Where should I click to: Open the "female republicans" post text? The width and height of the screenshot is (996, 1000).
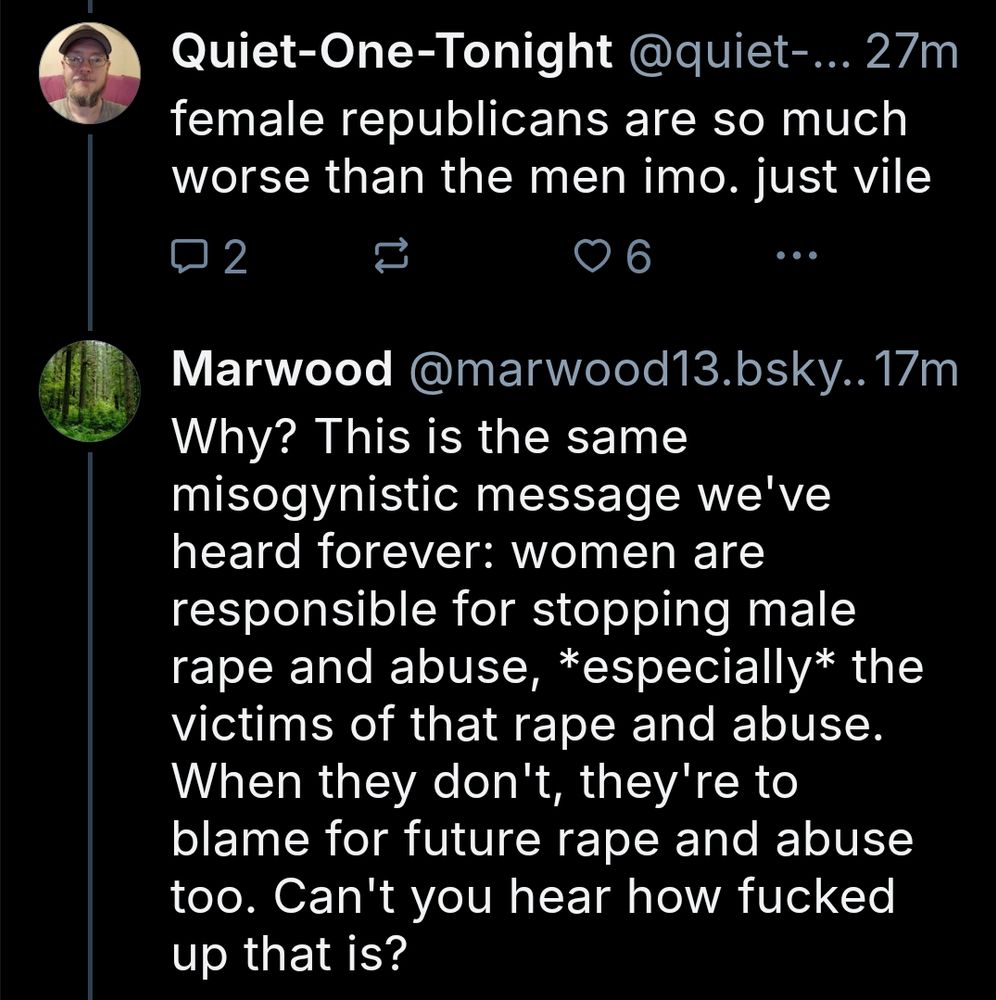coord(540,149)
